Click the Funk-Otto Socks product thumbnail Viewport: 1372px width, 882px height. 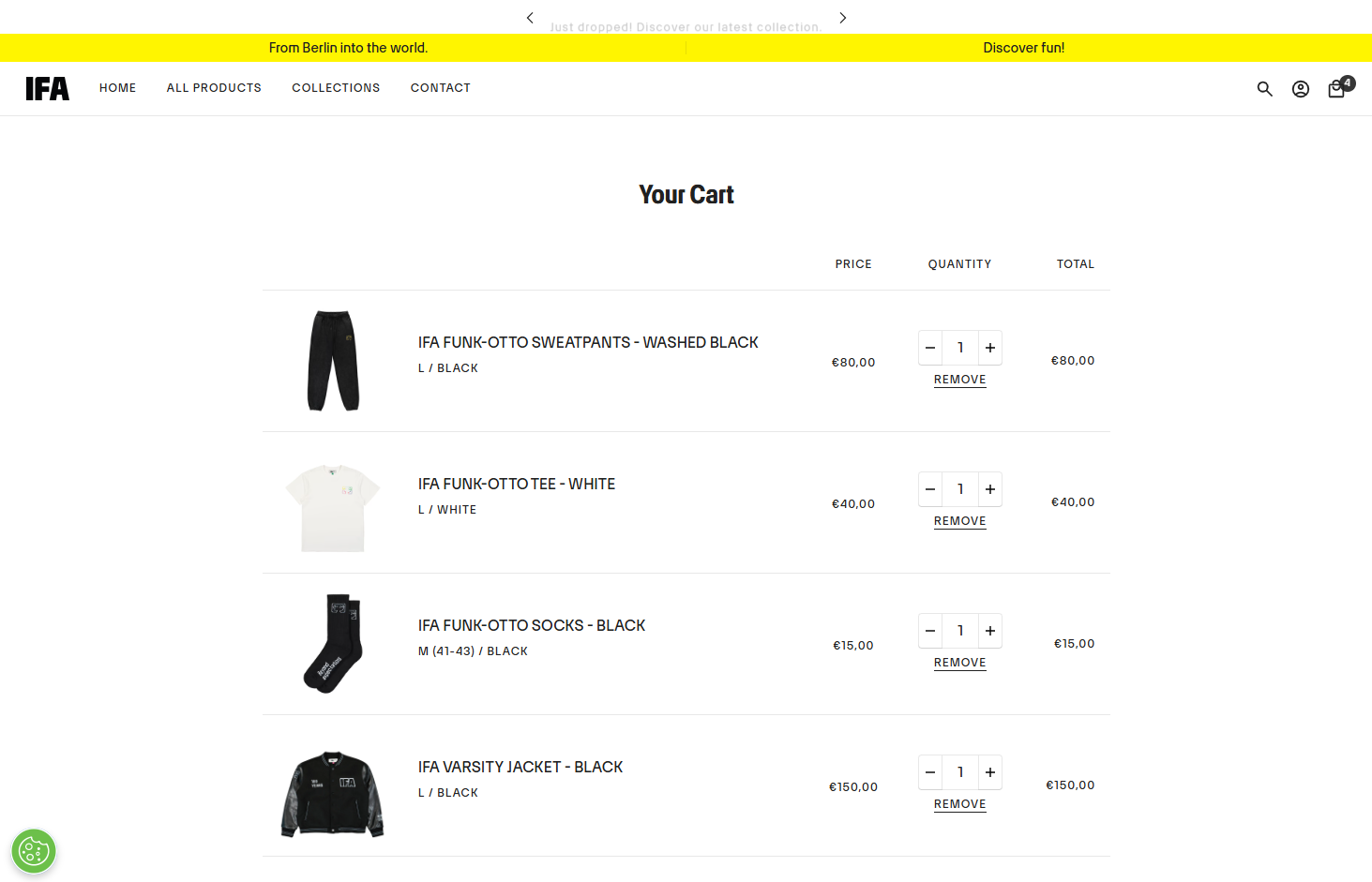333,644
